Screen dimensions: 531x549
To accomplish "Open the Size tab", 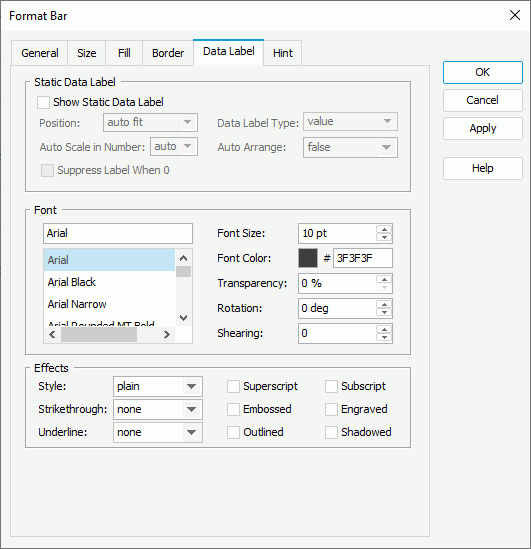I will (x=86, y=53).
